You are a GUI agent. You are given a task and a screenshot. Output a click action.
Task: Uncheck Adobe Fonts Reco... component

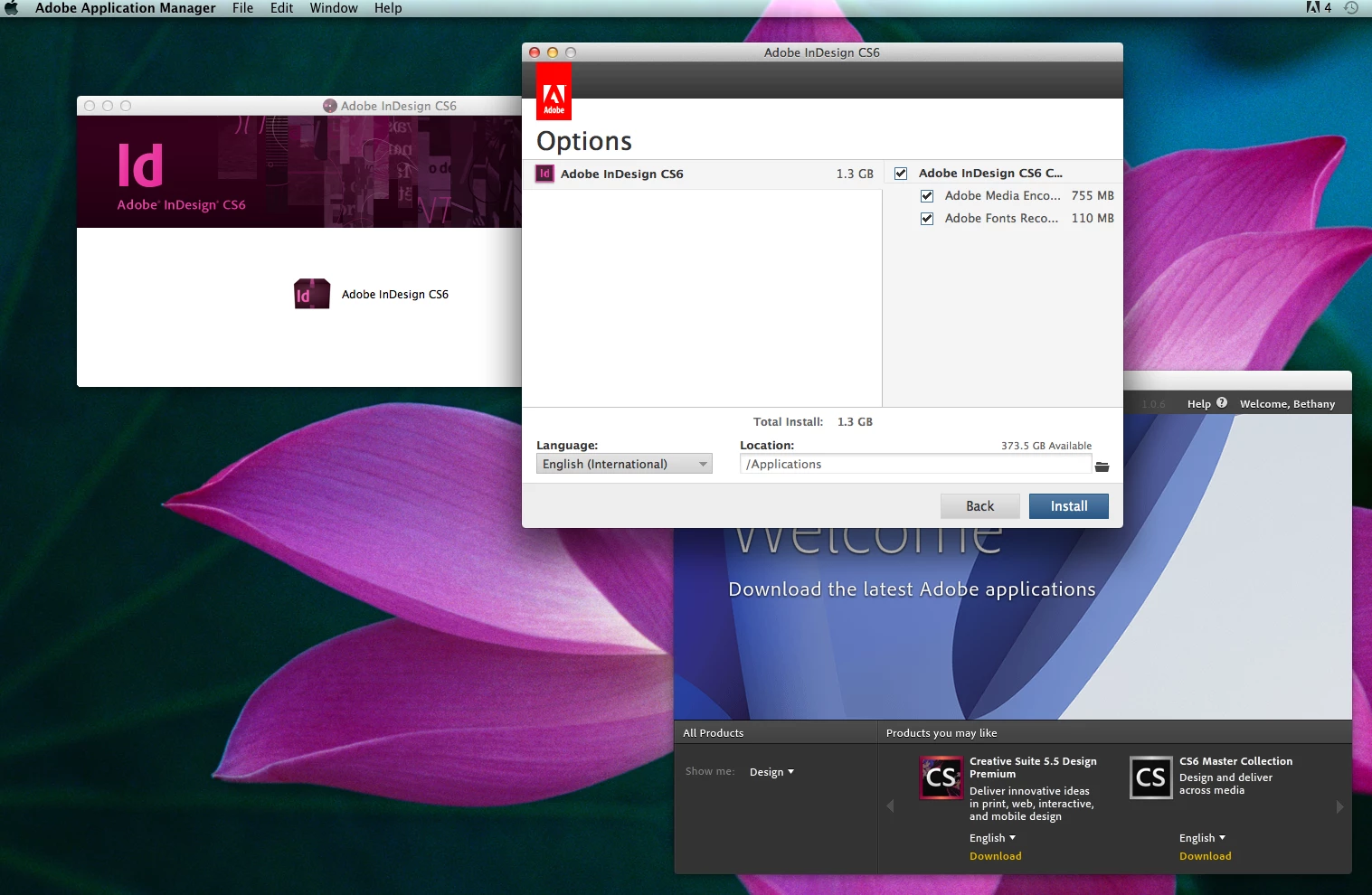(x=927, y=219)
